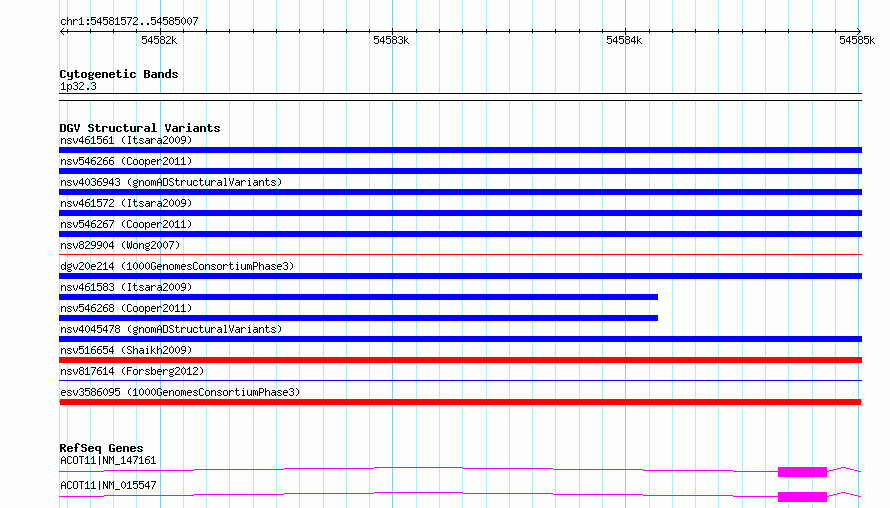Select the blue bar under nsv4045478
The image size is (890, 508).
[460, 339]
